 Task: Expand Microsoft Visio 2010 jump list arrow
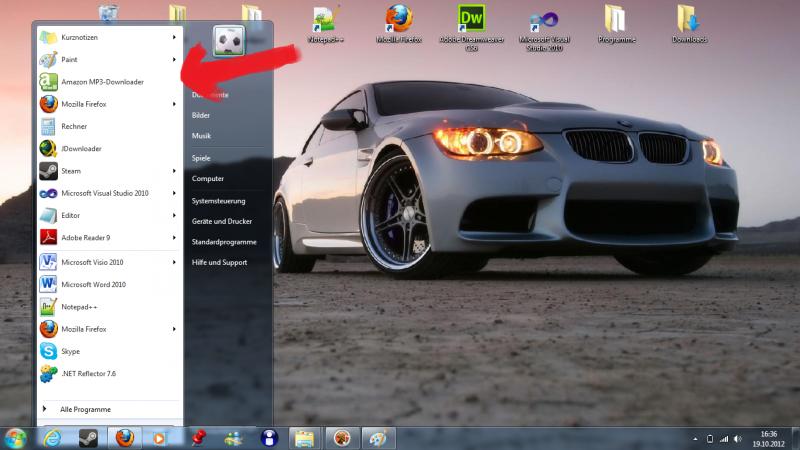(174, 262)
